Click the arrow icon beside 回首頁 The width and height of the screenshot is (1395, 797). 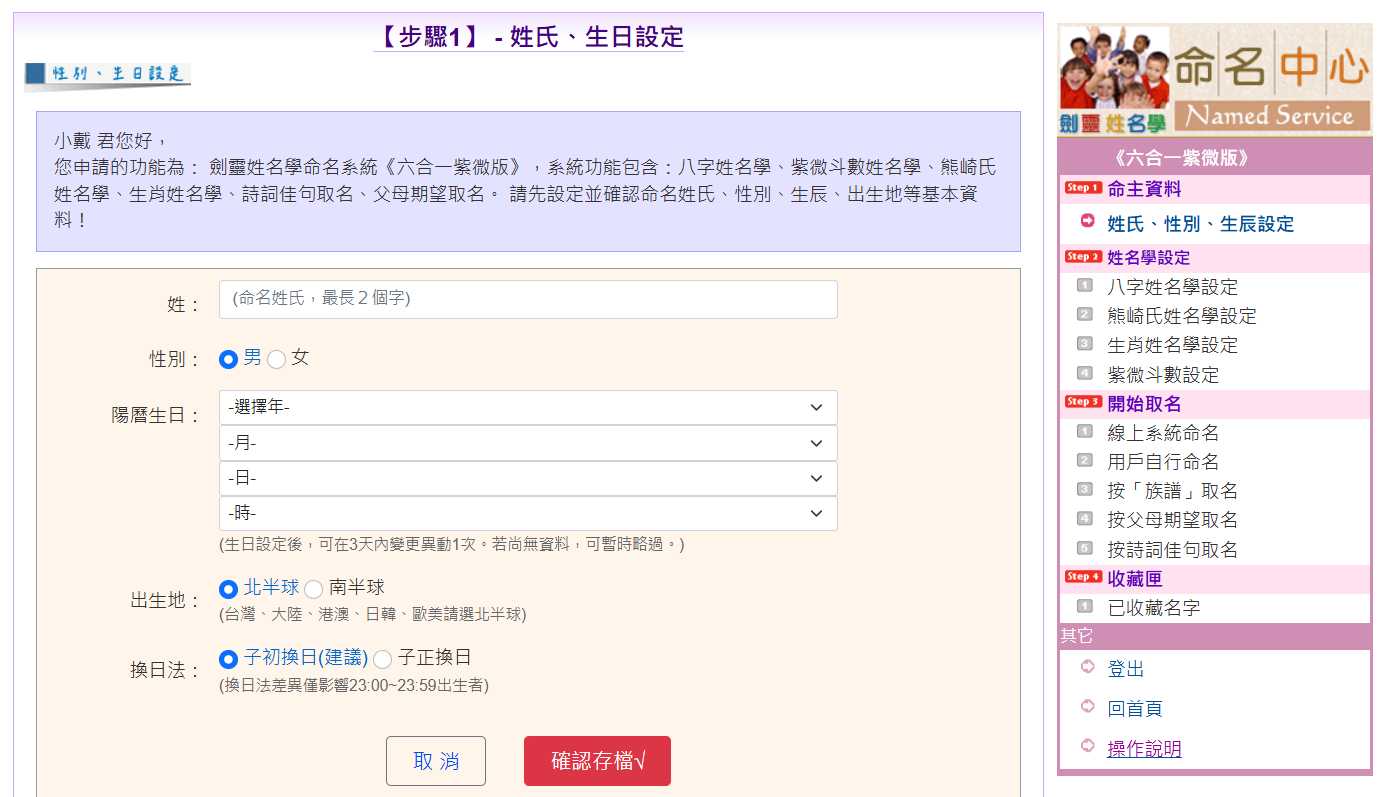1088,707
